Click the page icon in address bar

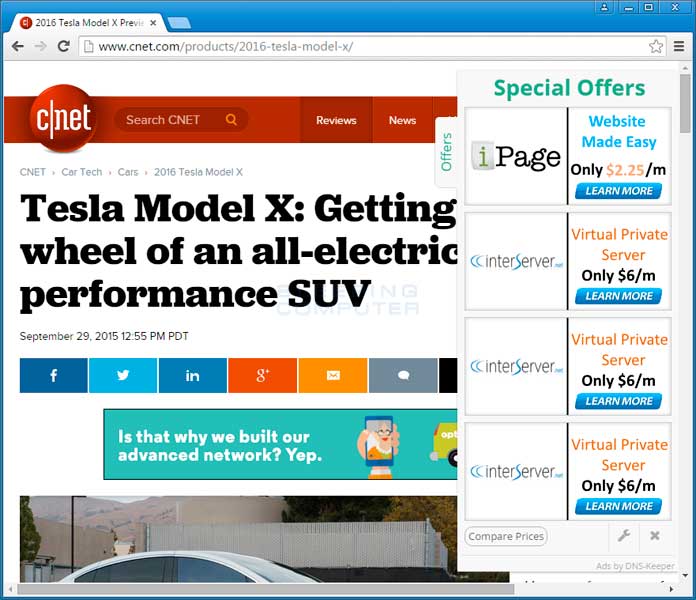tap(89, 46)
